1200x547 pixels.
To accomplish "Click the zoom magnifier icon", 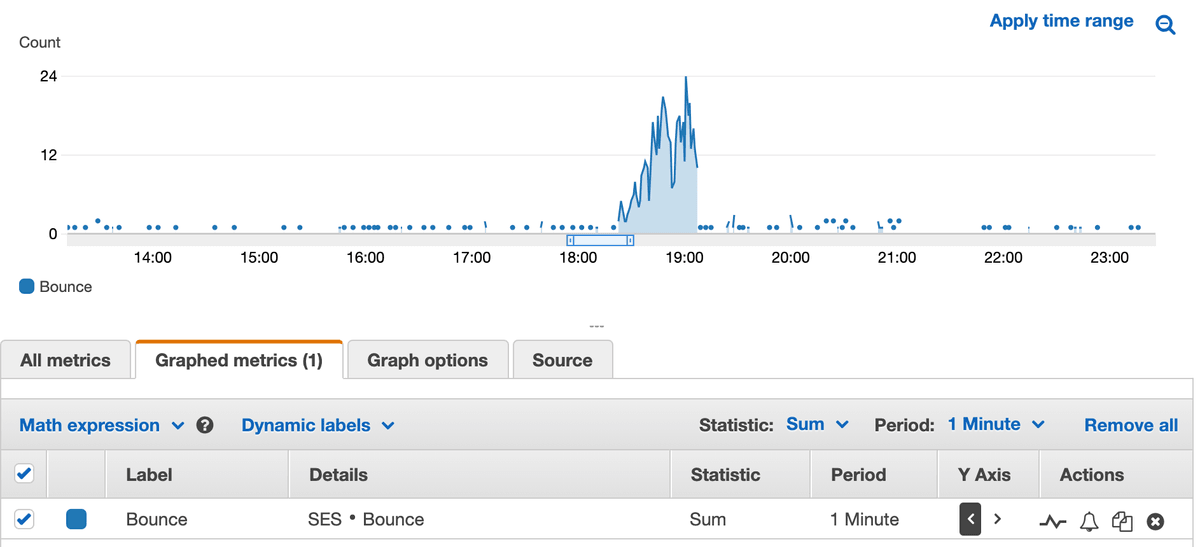I will pyautogui.click(x=1165, y=25).
